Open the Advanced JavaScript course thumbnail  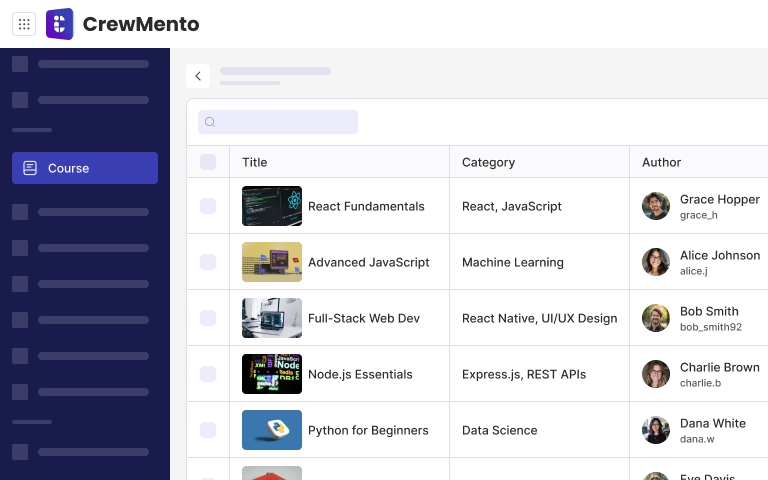click(272, 262)
